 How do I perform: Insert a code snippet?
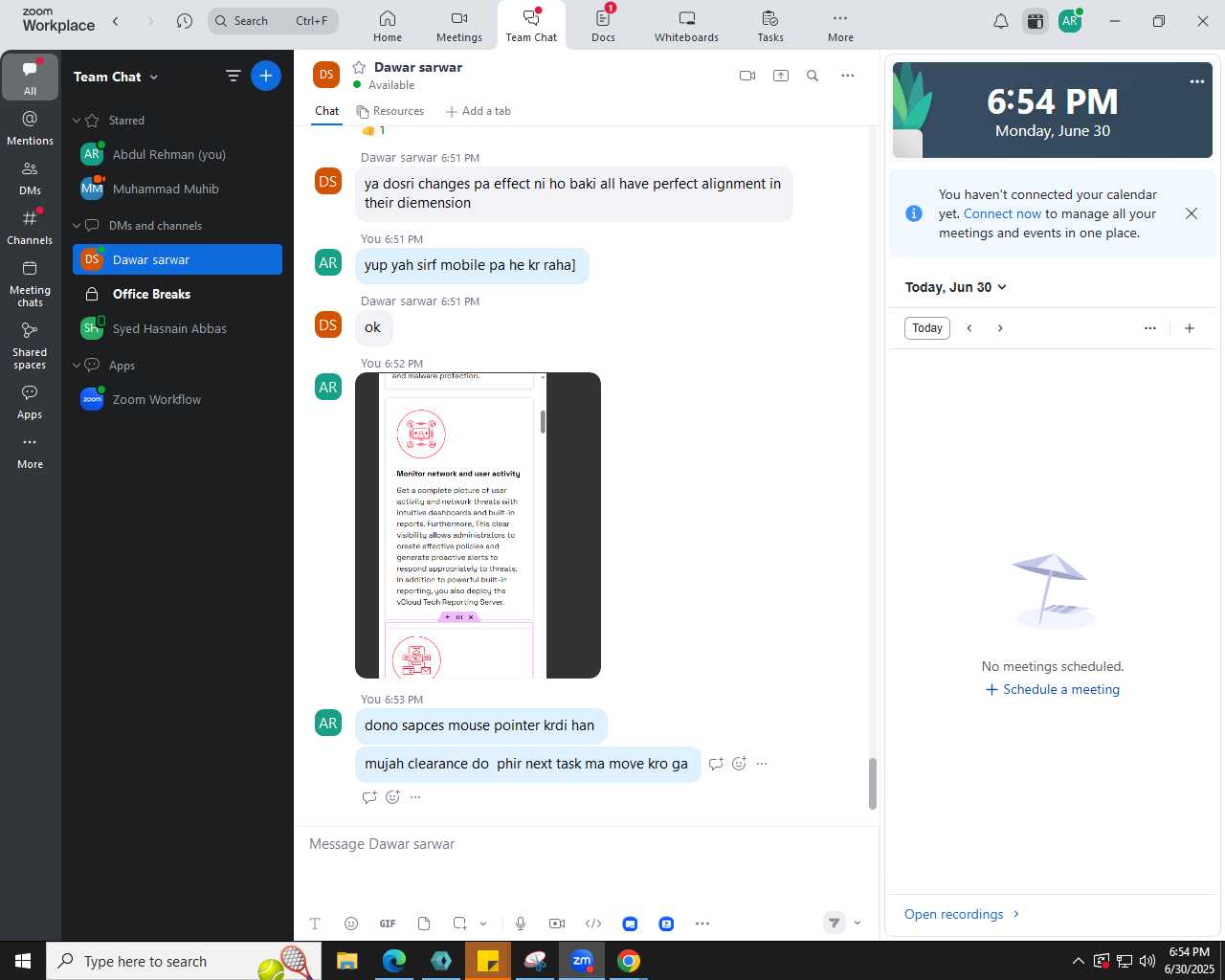593,924
